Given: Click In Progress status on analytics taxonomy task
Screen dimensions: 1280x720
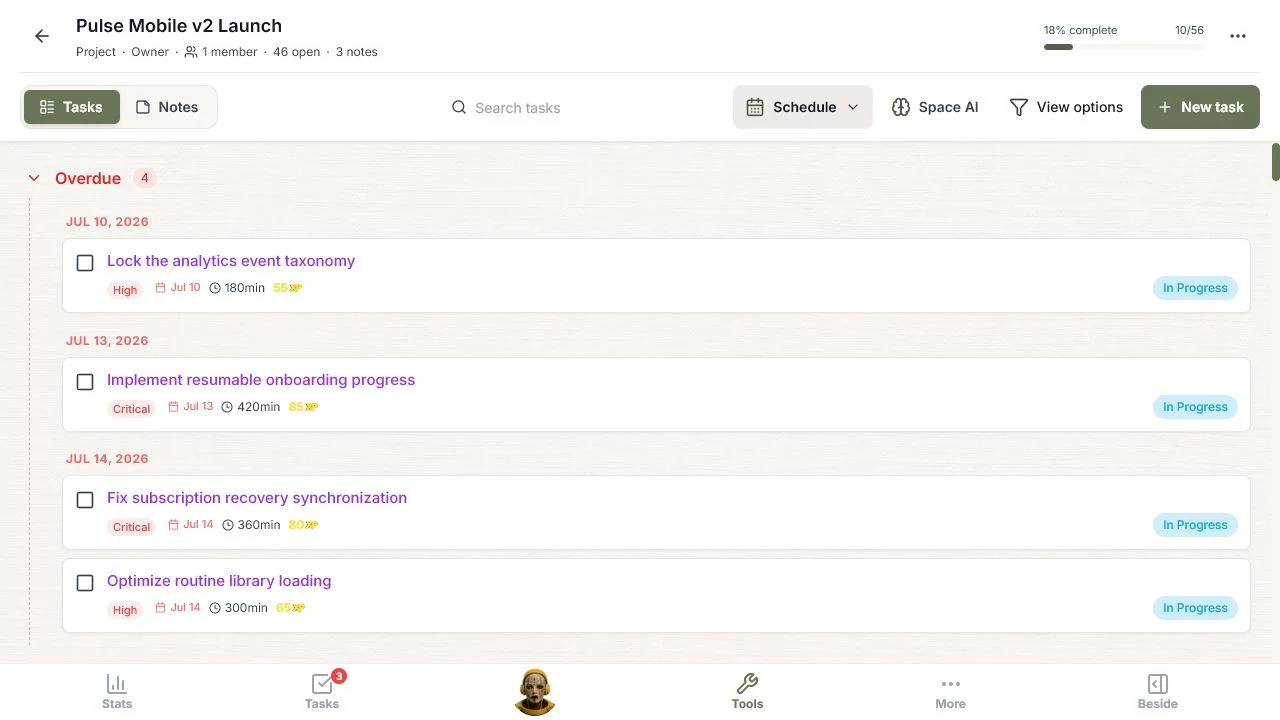Looking at the screenshot, I should point(1195,288).
